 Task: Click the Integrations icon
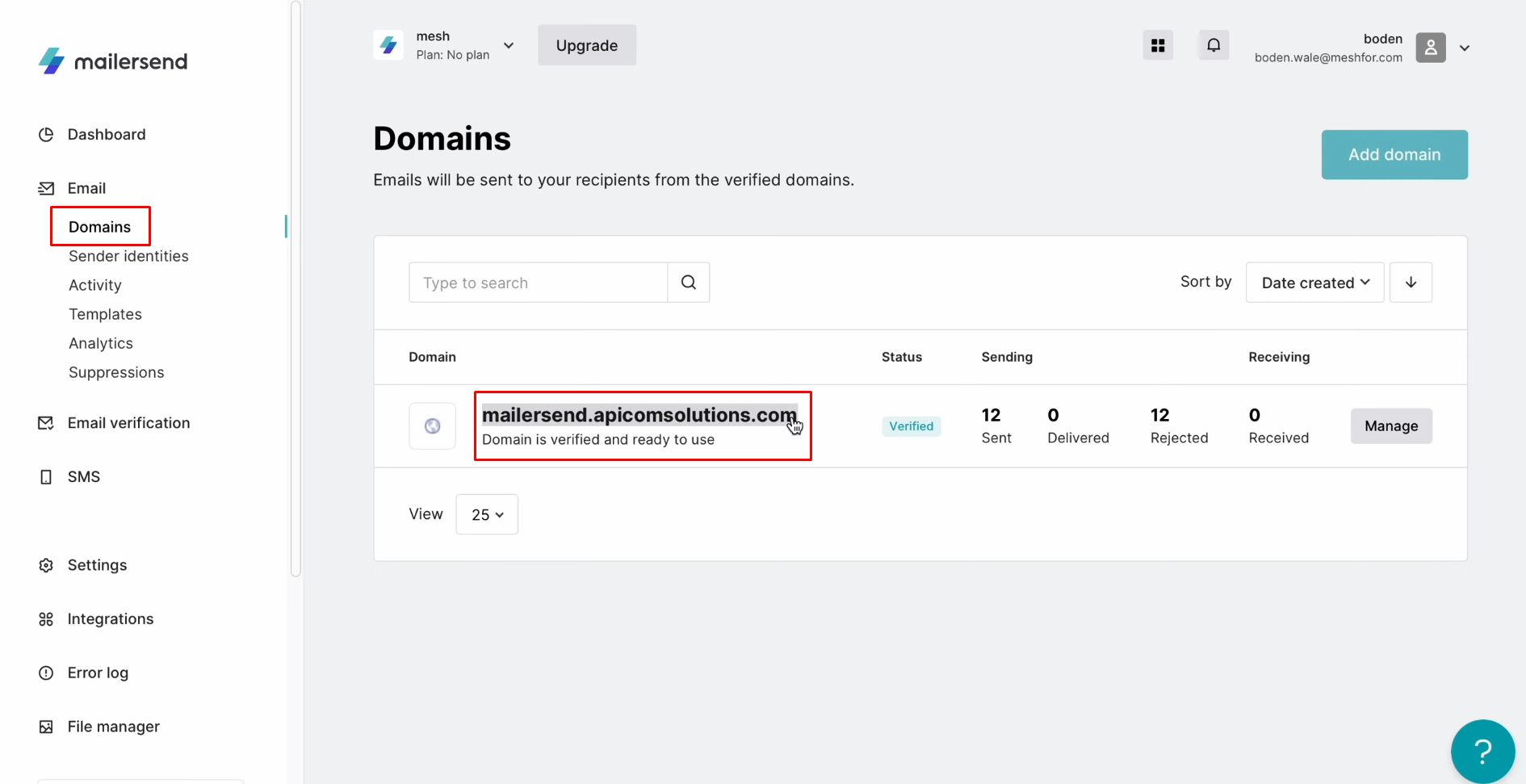46,619
